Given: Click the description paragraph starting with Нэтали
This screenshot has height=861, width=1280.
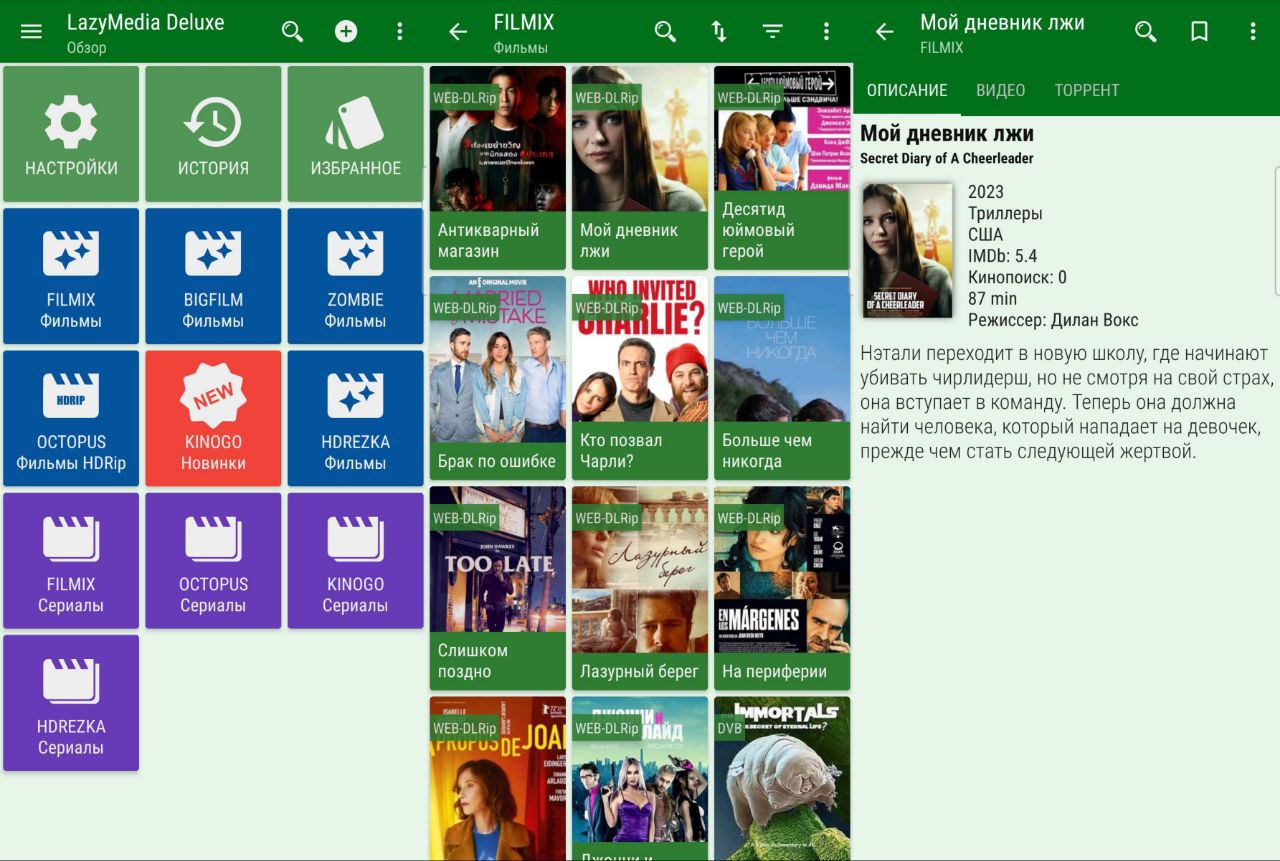Looking at the screenshot, I should click(1067, 402).
